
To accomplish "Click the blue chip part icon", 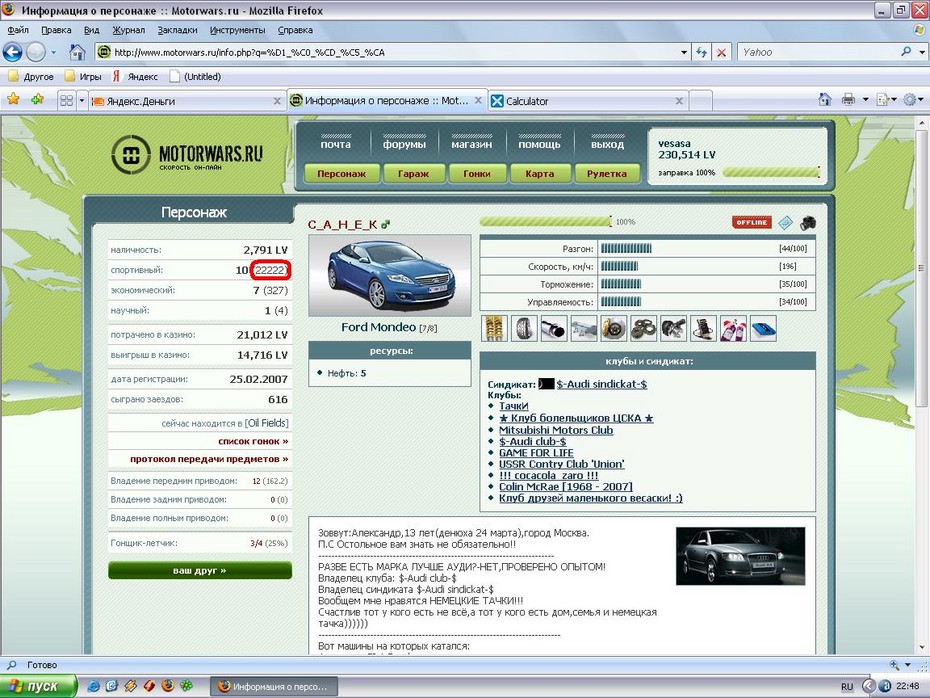I will [x=763, y=328].
